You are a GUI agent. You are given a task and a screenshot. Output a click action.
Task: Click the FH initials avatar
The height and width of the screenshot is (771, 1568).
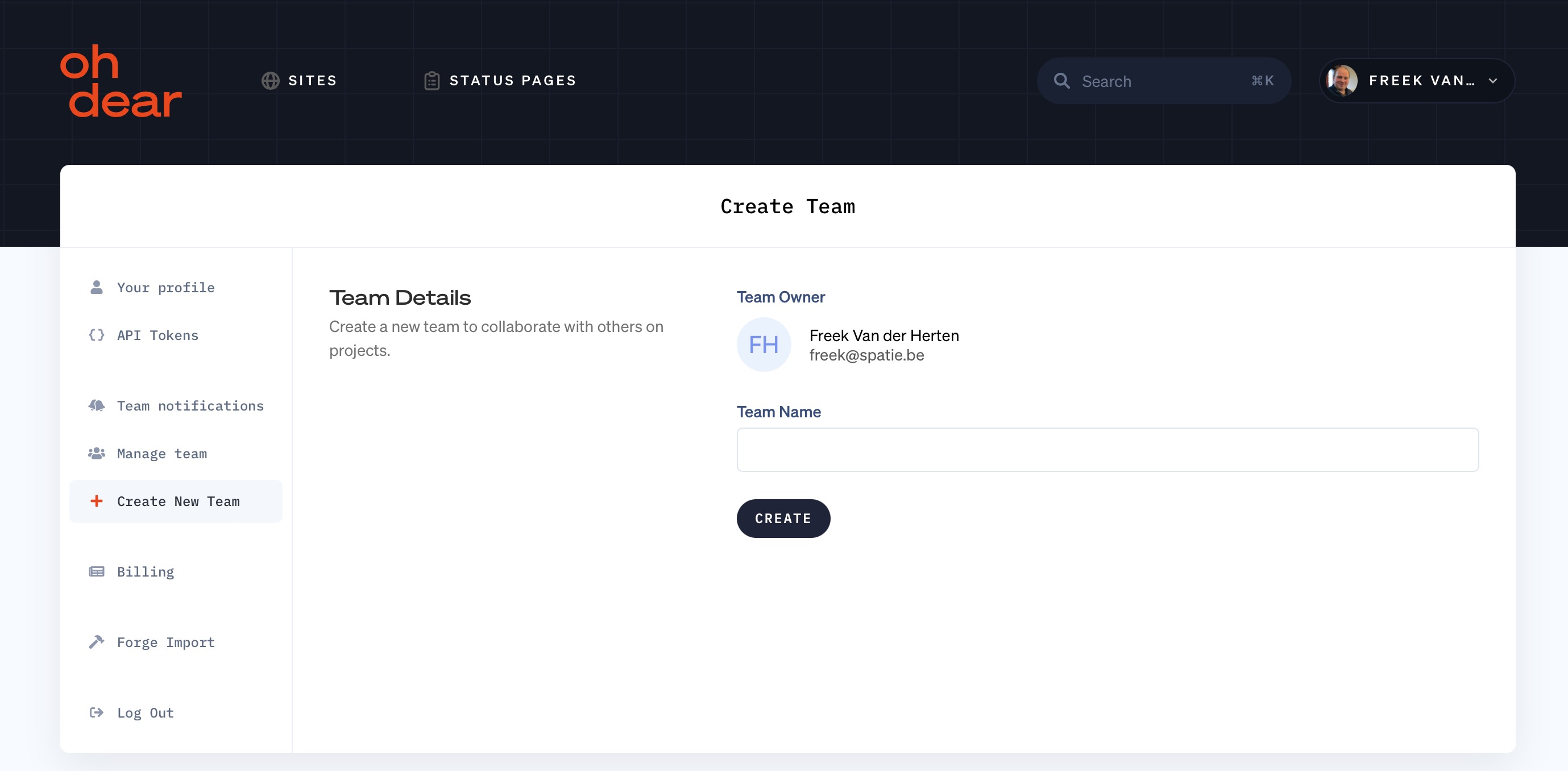pyautogui.click(x=764, y=345)
